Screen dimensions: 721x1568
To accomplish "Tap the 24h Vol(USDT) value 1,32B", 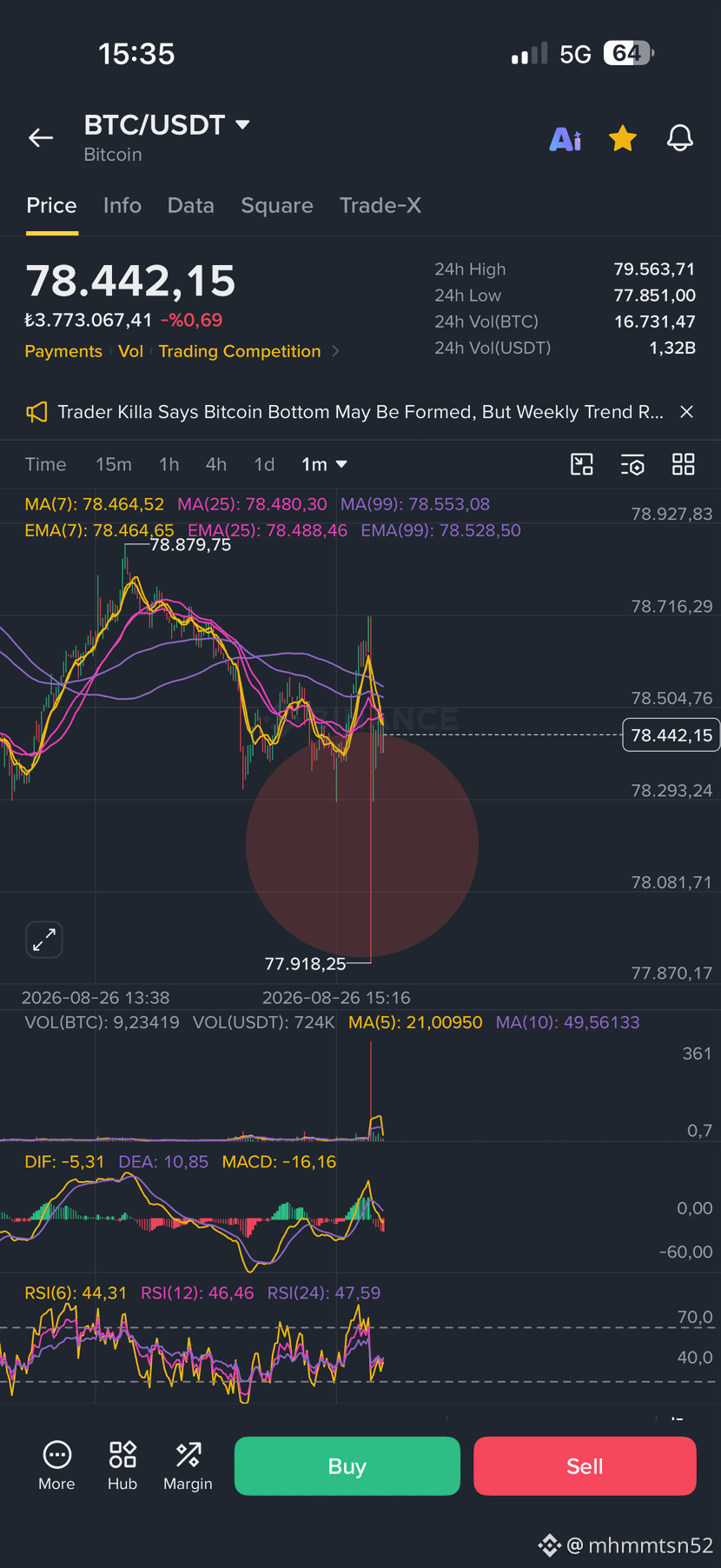I will click(x=672, y=348).
